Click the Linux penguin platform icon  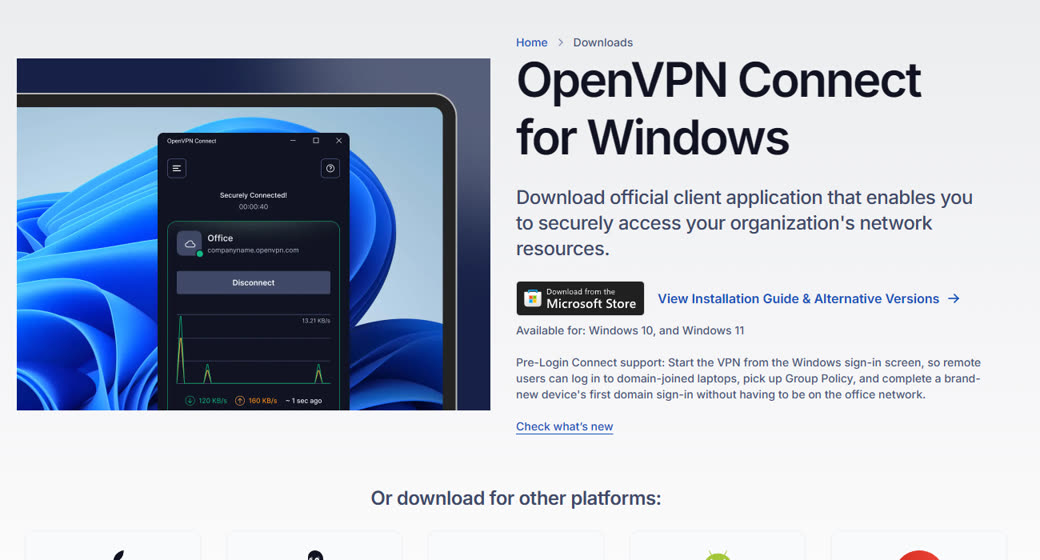(315, 555)
